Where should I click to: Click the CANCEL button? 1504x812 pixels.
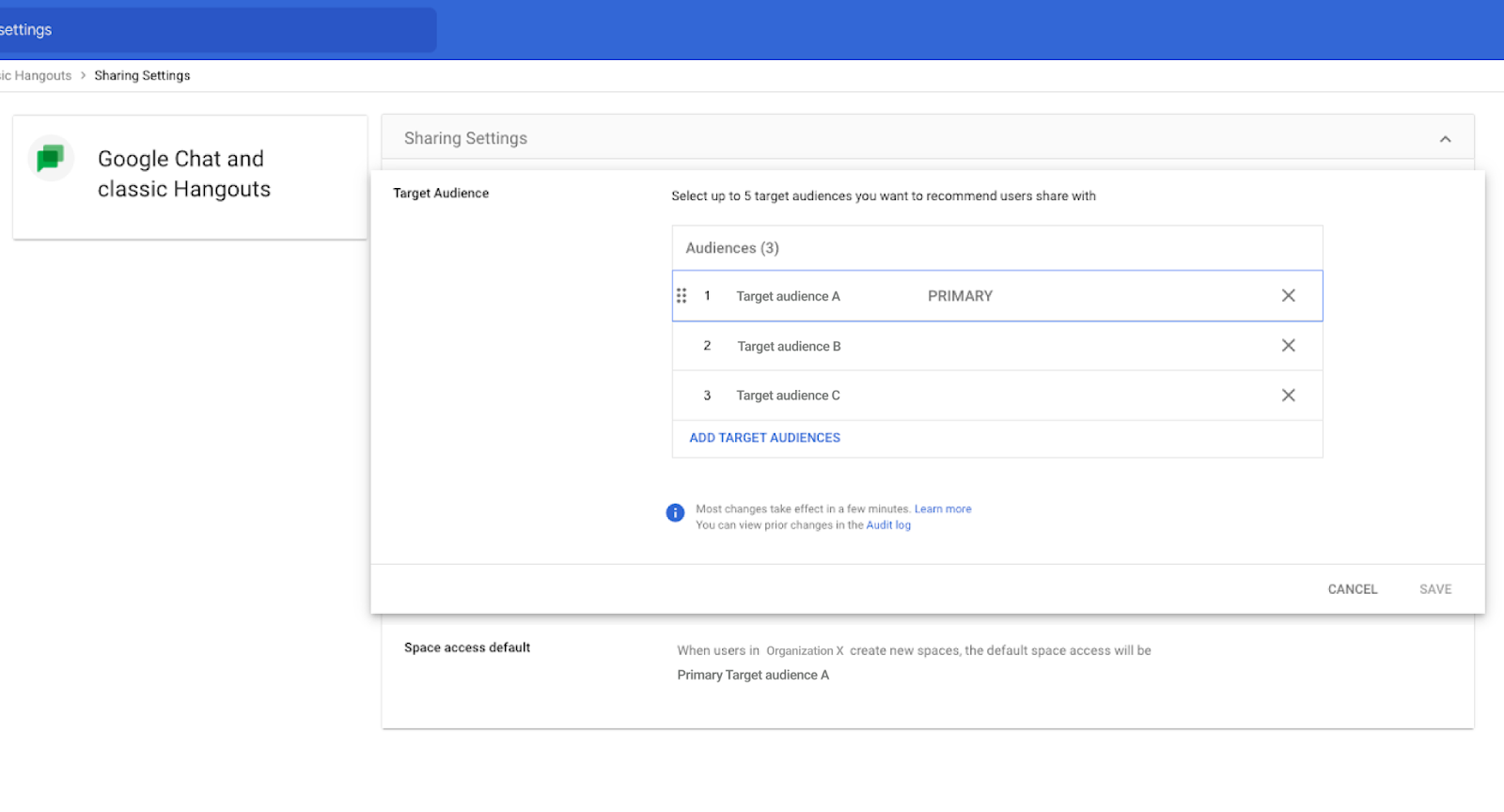point(1353,589)
